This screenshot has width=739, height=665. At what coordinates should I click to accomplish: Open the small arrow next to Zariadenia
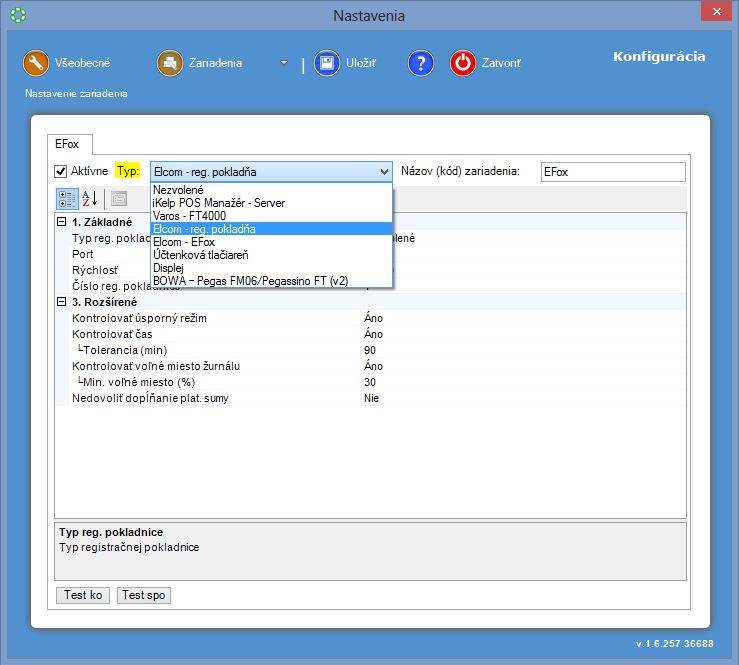pyautogui.click(x=284, y=63)
